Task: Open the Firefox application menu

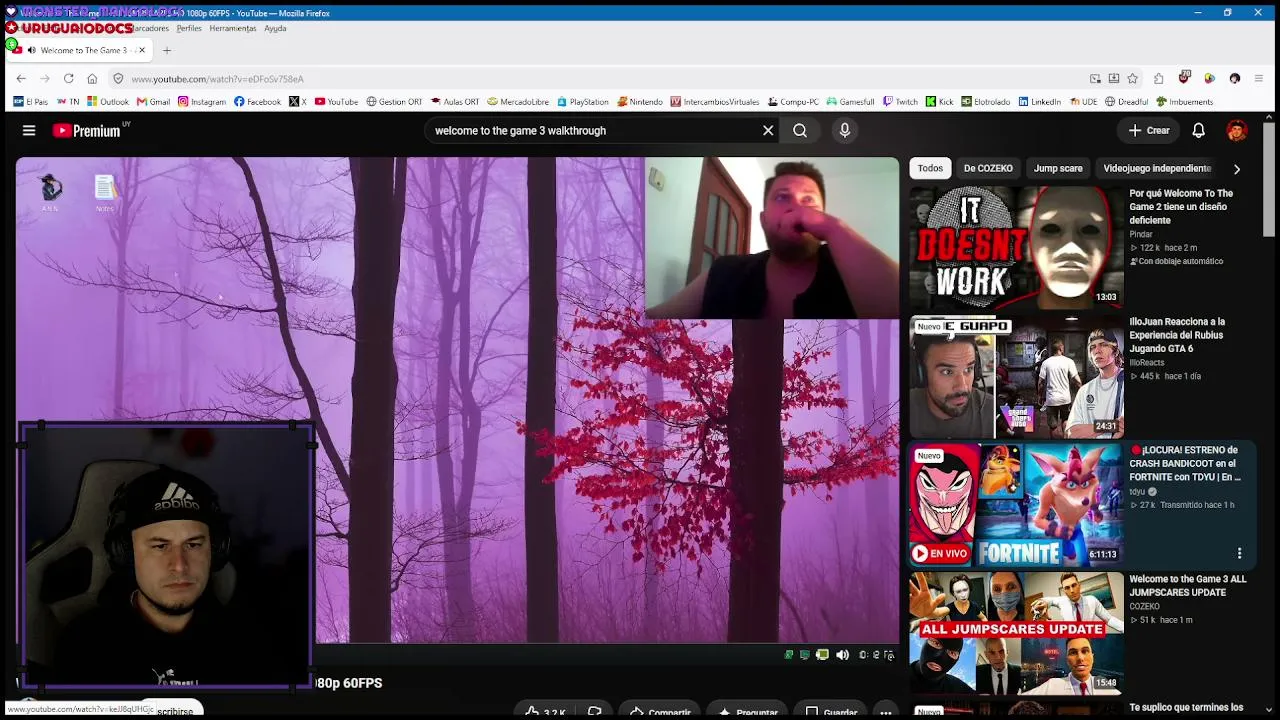Action: (x=1258, y=78)
